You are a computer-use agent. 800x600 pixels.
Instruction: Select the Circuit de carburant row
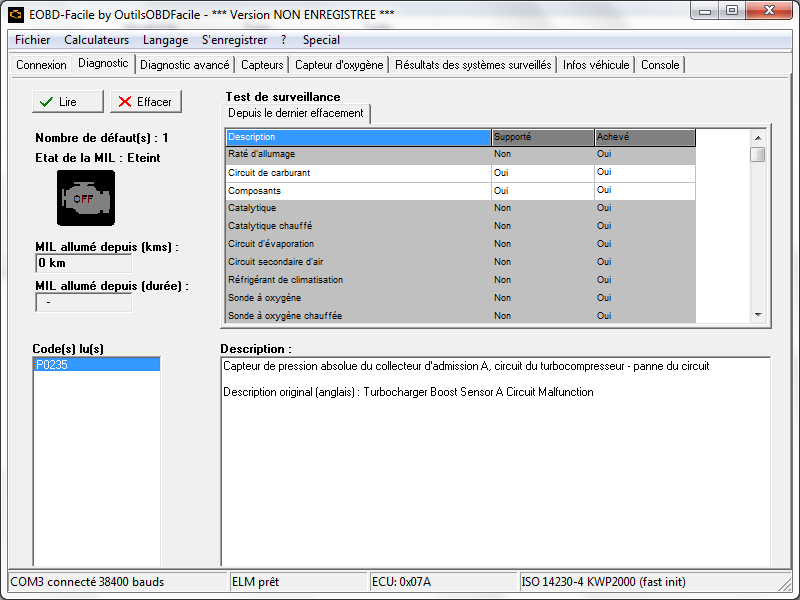[x=460, y=172]
